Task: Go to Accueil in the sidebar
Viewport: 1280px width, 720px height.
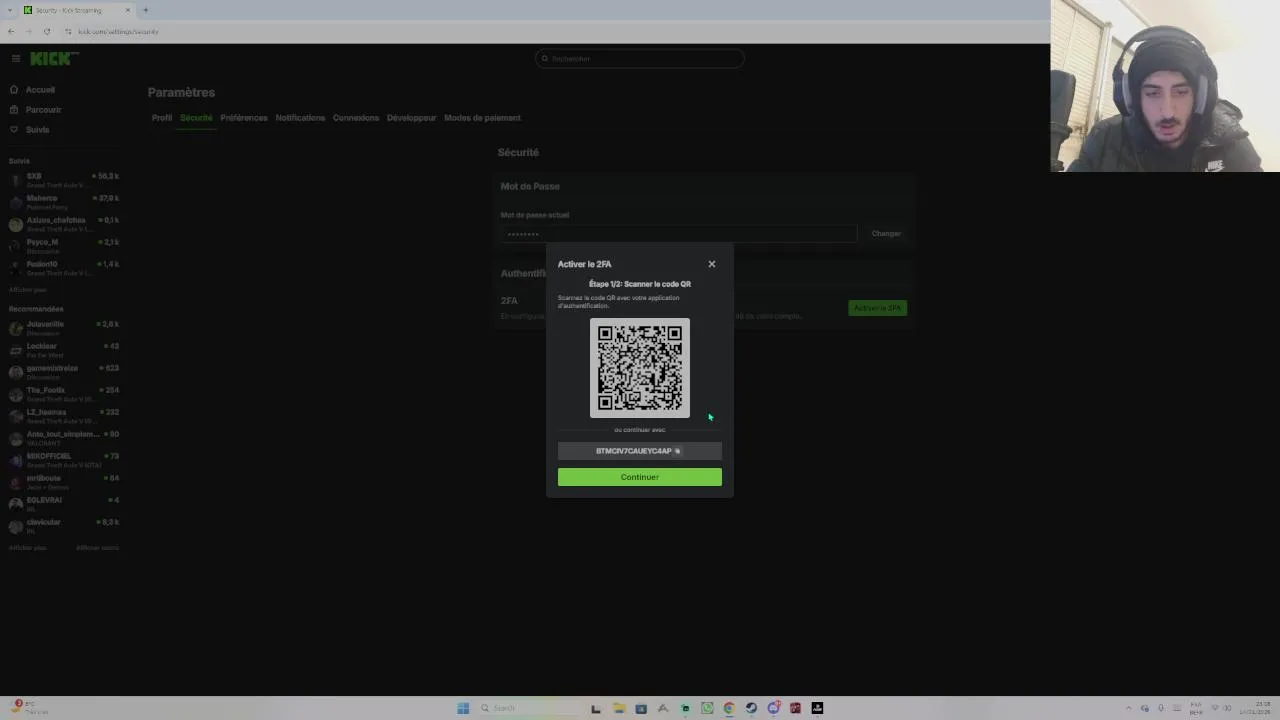Action: [x=40, y=90]
